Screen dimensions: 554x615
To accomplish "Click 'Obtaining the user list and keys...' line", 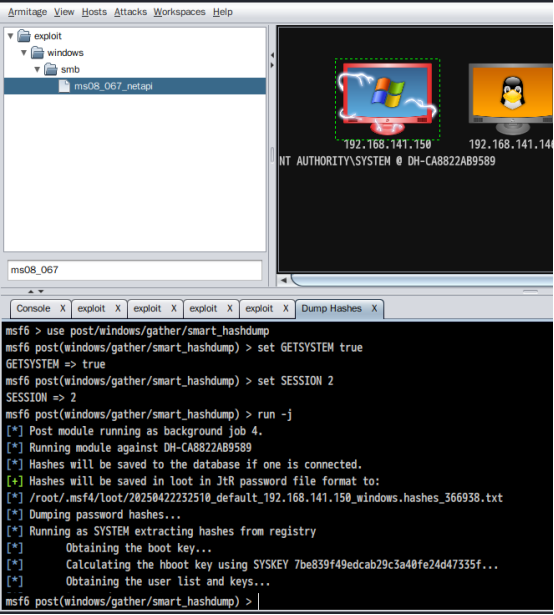I will (x=168, y=582).
